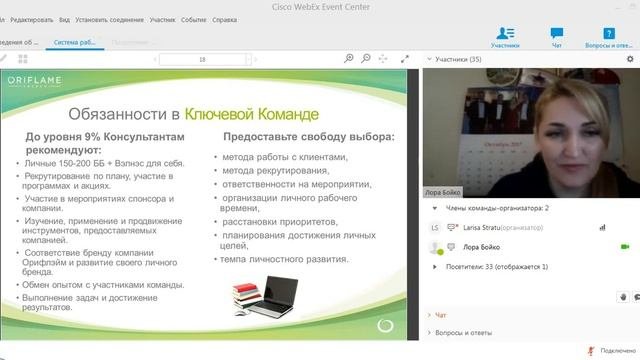Click the slide number input field

coord(203,60)
